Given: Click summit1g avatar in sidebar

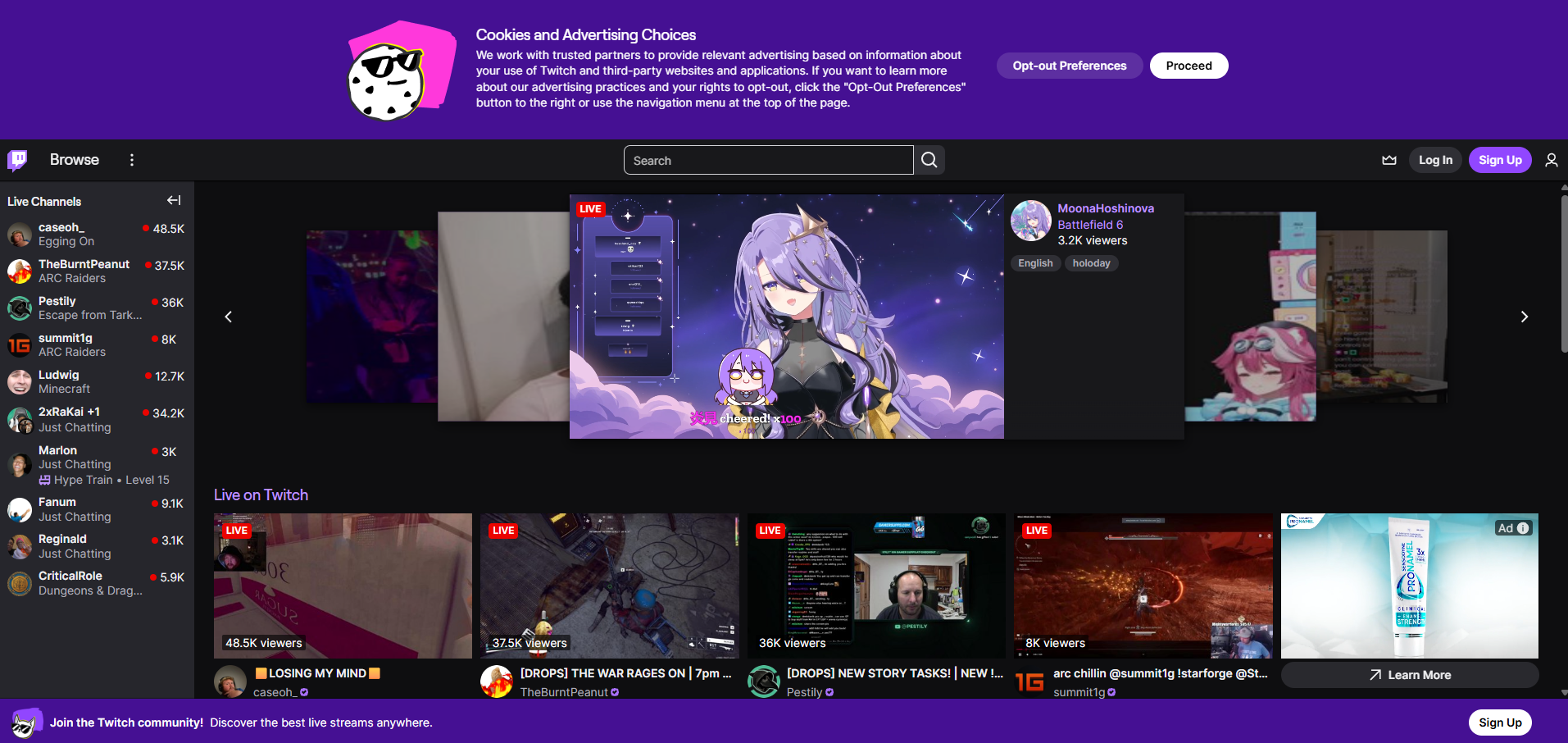Looking at the screenshot, I should (20, 345).
